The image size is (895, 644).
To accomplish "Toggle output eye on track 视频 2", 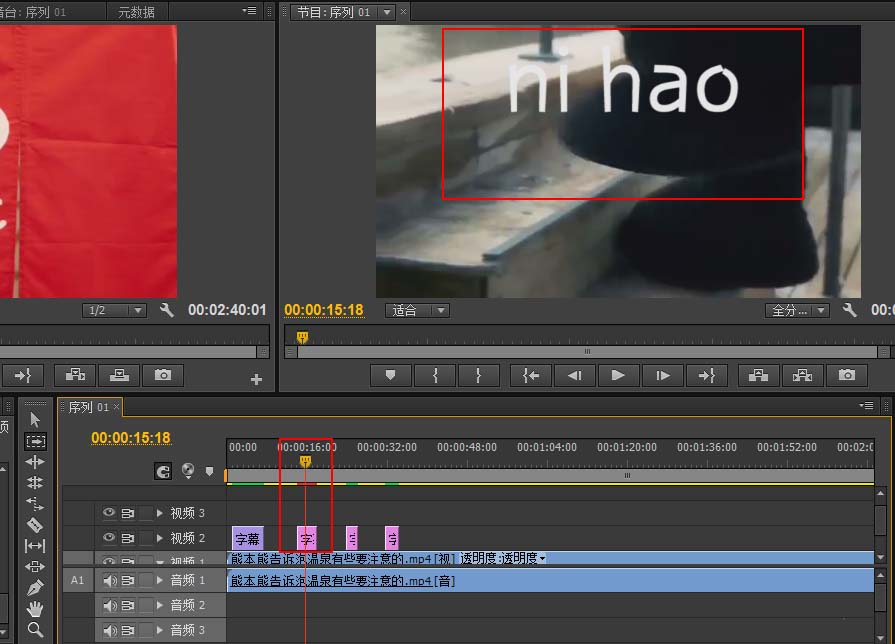I will 107,538.
